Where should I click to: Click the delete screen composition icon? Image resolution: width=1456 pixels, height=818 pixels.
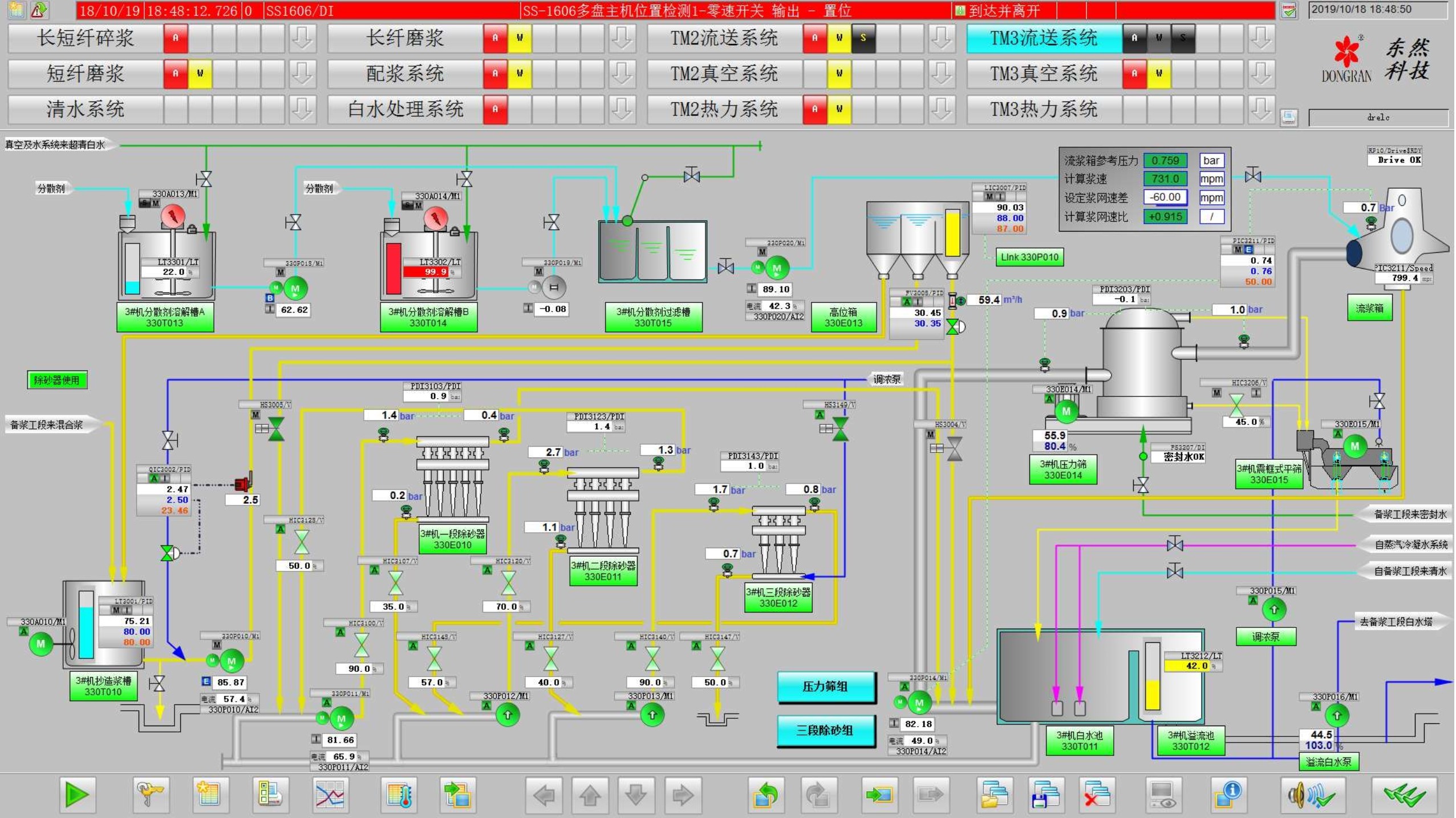(x=1096, y=795)
